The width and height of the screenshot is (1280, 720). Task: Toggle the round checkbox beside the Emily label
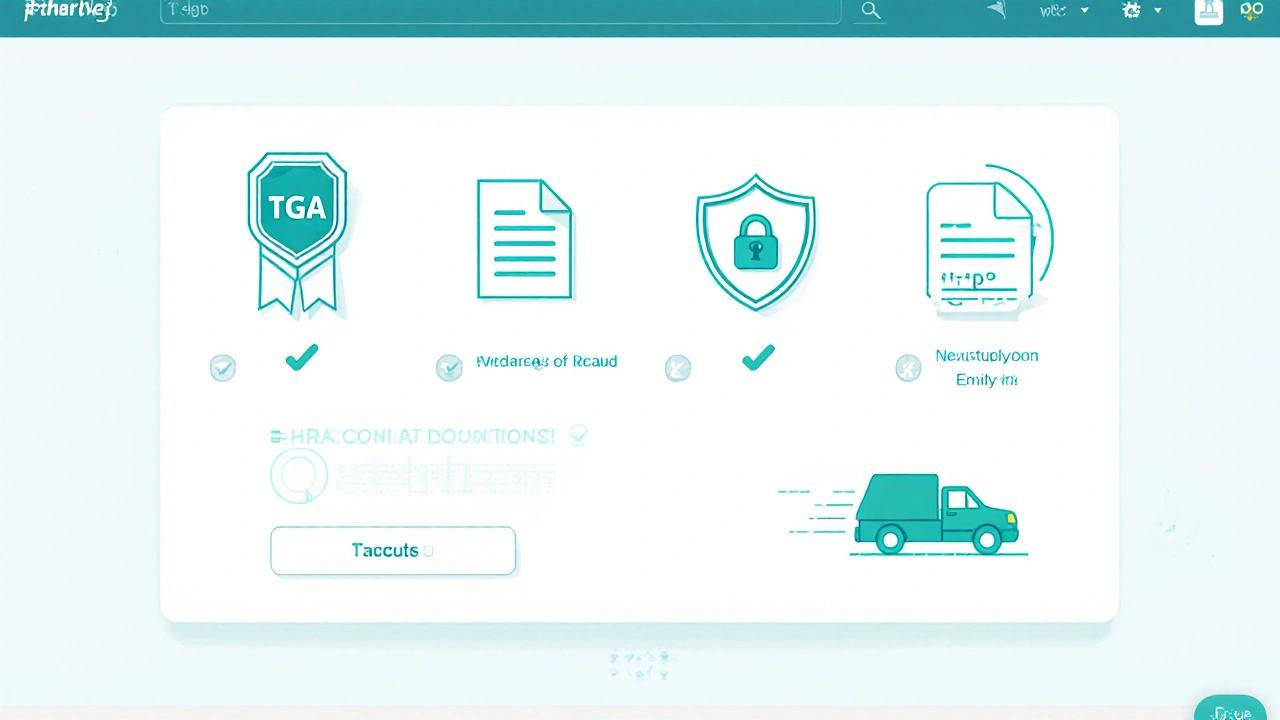click(908, 369)
